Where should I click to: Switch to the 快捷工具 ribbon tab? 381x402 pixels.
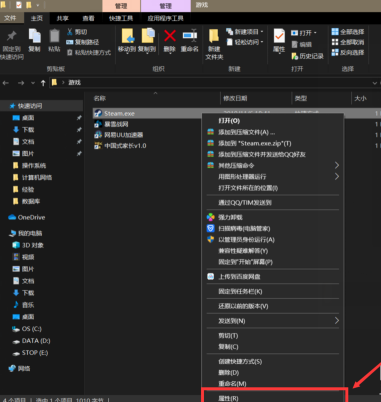(x=121, y=18)
